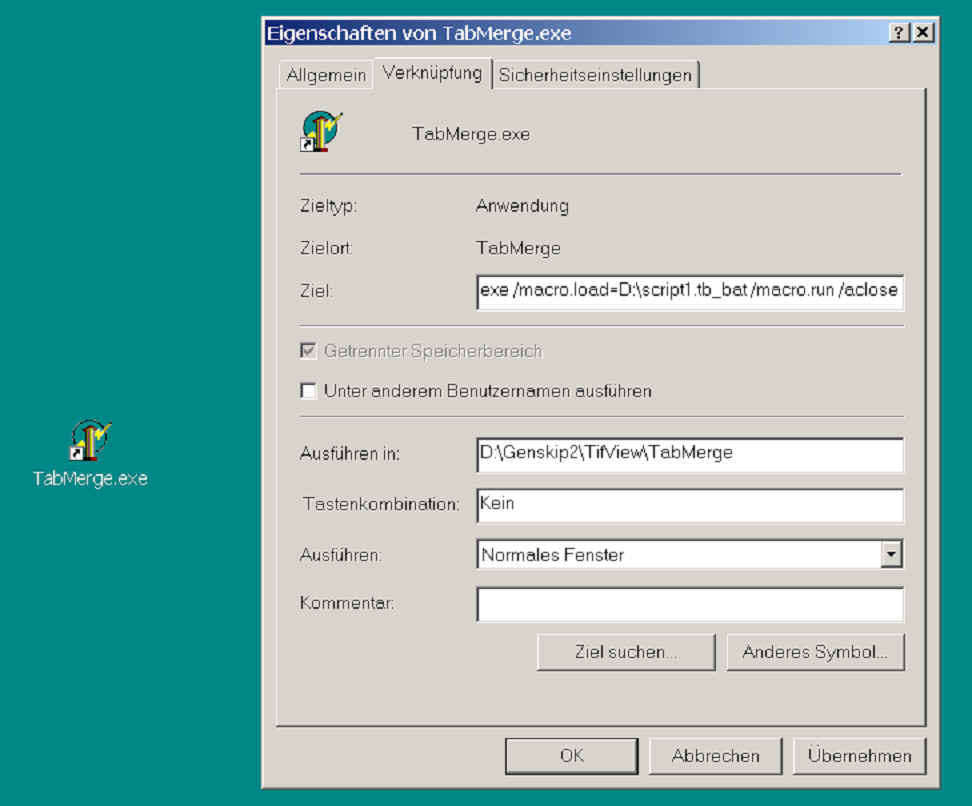Open the Anderes Symbol... dialog
This screenshot has height=806, width=972.
click(x=814, y=652)
